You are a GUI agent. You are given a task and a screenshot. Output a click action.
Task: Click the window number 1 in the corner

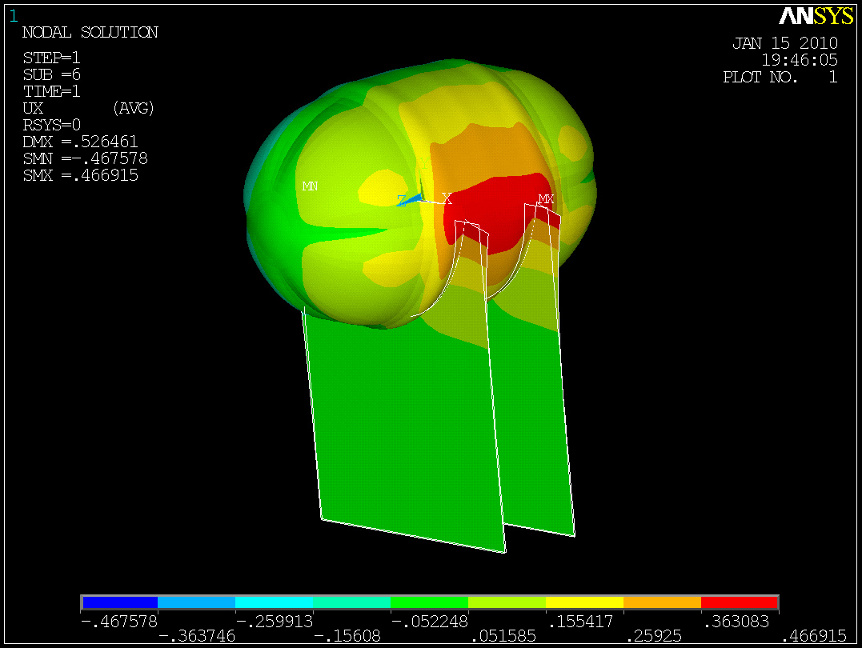click(x=13, y=16)
